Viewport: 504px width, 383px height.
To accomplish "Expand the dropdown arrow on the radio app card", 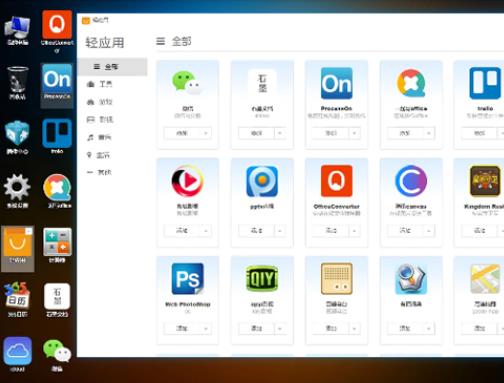I will (x=354, y=328).
